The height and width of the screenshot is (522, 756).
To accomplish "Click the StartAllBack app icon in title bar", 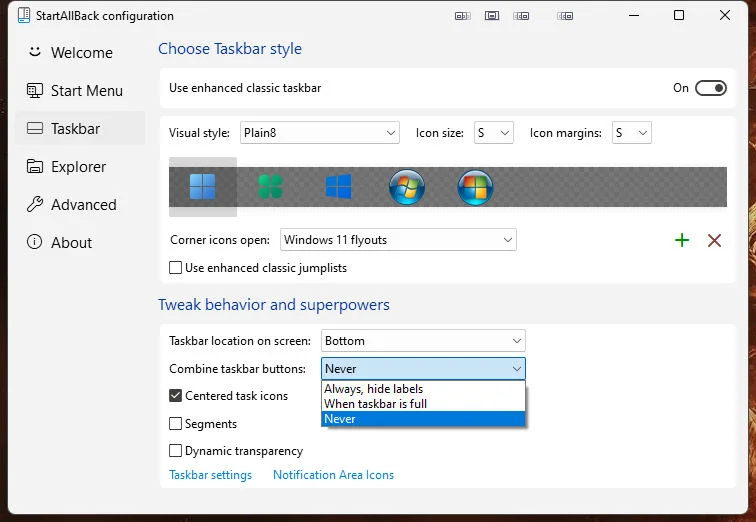I will pyautogui.click(x=24, y=15).
